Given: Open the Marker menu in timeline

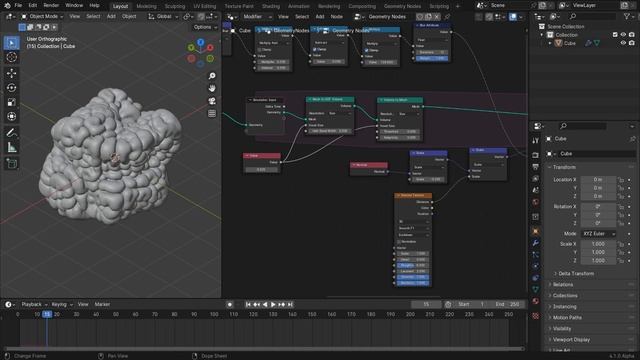Looking at the screenshot, I should click(102, 304).
